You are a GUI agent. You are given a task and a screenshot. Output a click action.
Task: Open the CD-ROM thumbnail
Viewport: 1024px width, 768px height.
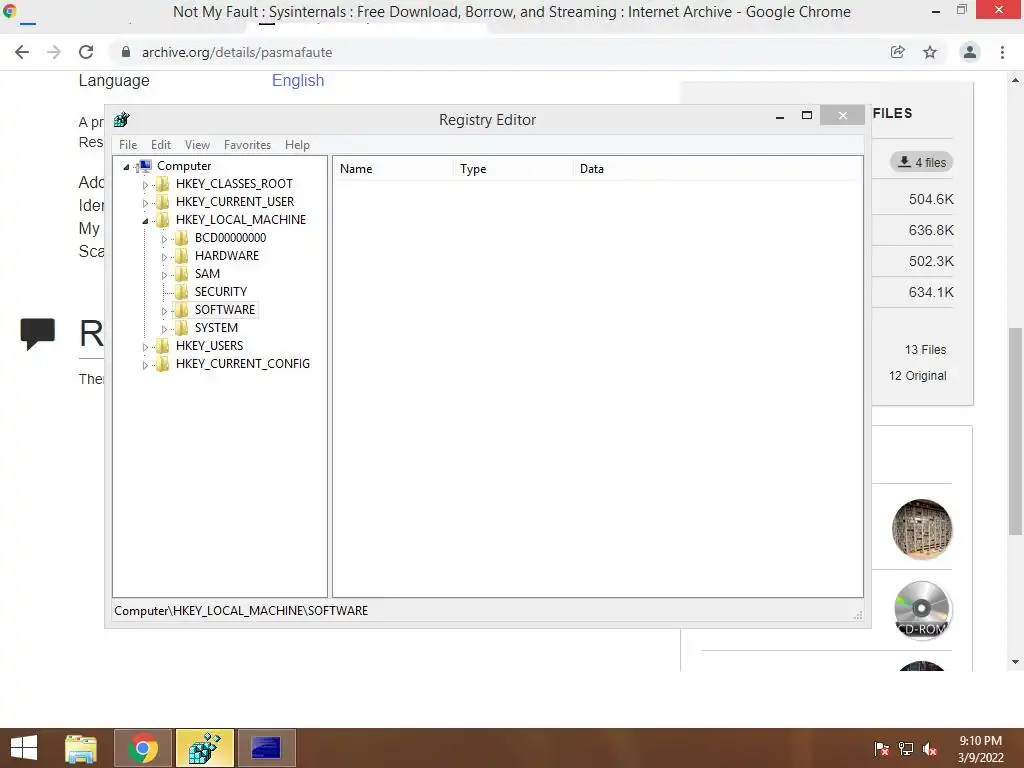922,610
